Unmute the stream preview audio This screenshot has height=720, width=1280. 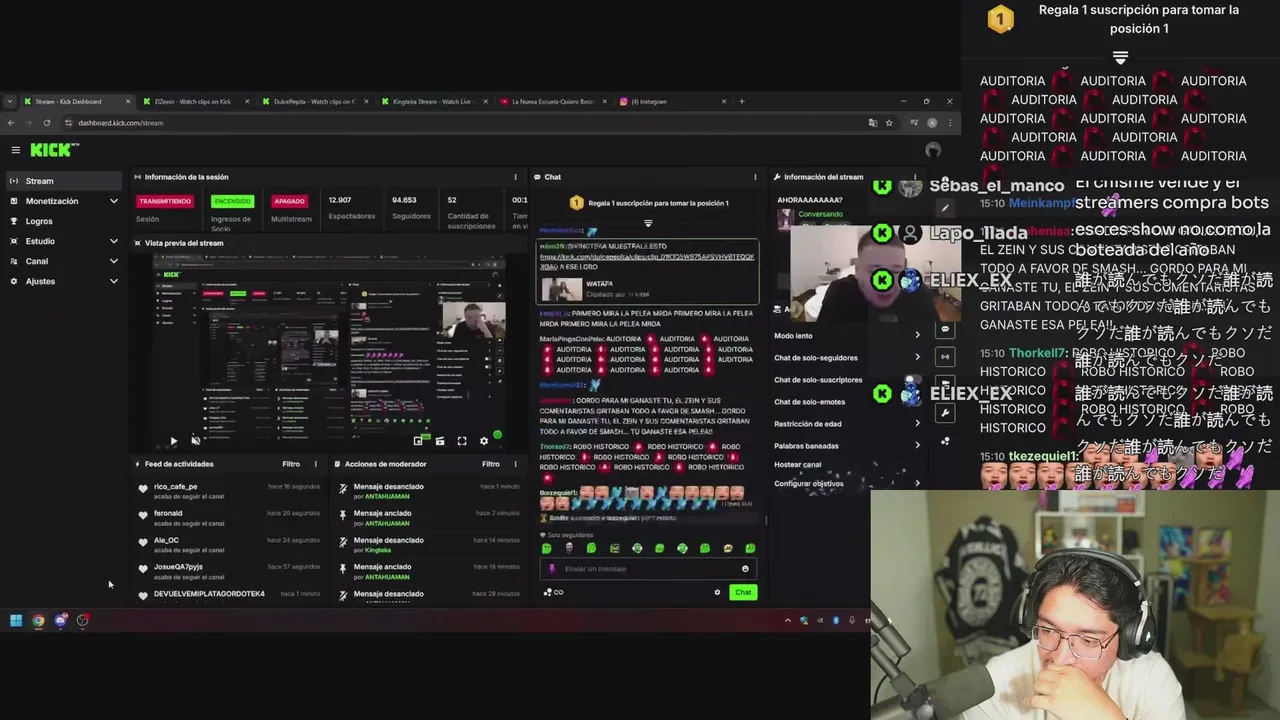pyautogui.click(x=195, y=441)
